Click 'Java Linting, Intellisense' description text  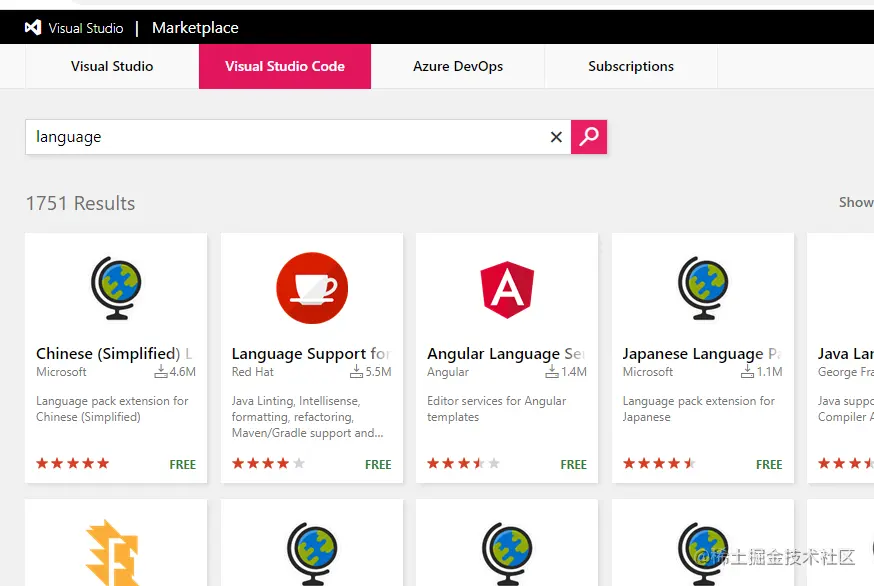(307, 417)
